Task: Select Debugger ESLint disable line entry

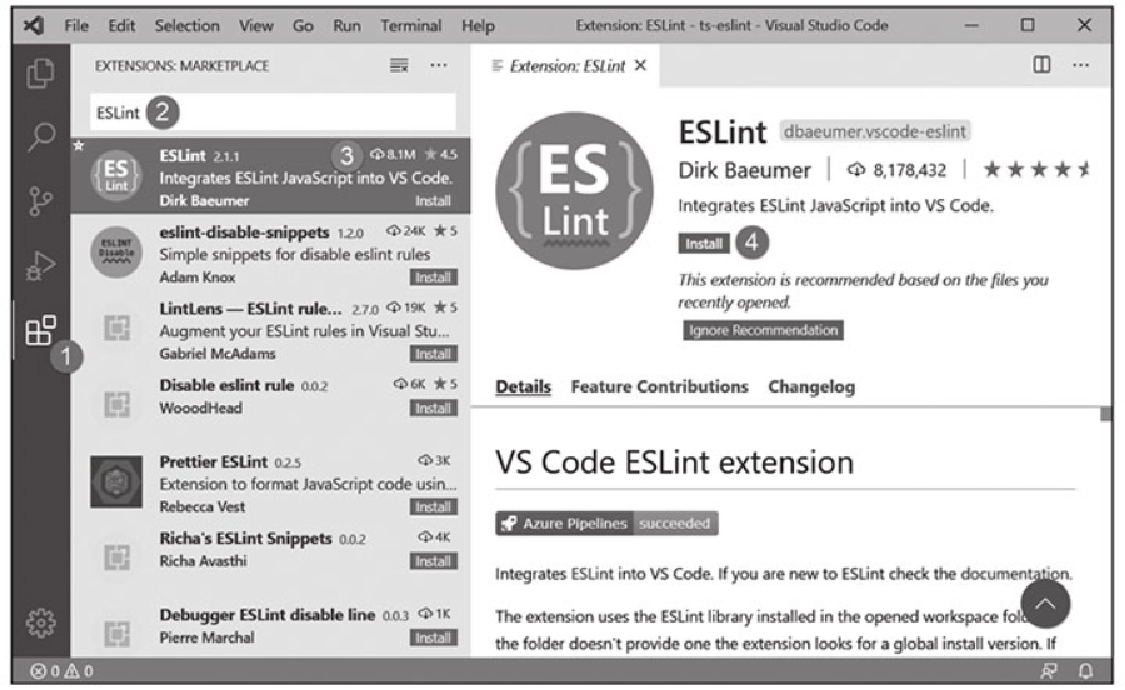Action: click(x=270, y=627)
